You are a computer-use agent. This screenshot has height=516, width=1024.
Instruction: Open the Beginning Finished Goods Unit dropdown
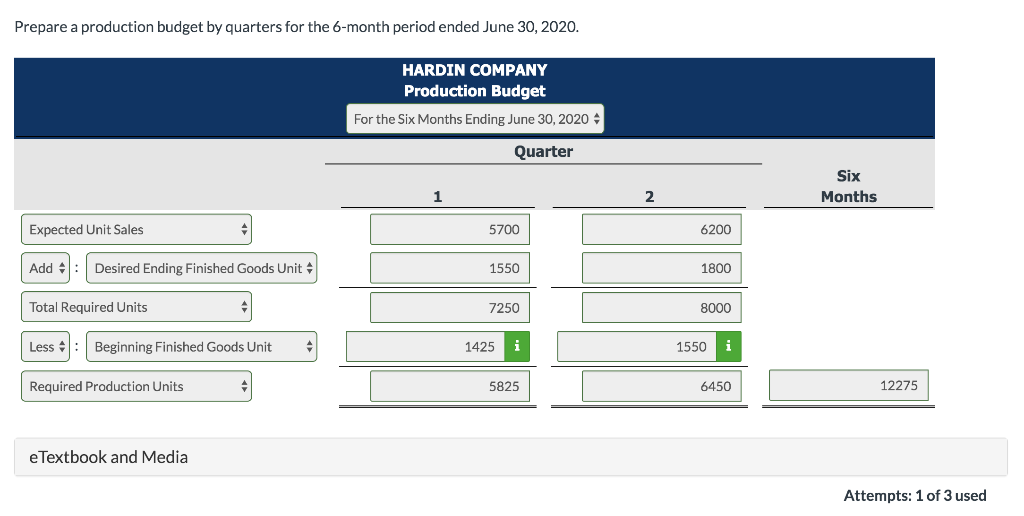[201, 347]
